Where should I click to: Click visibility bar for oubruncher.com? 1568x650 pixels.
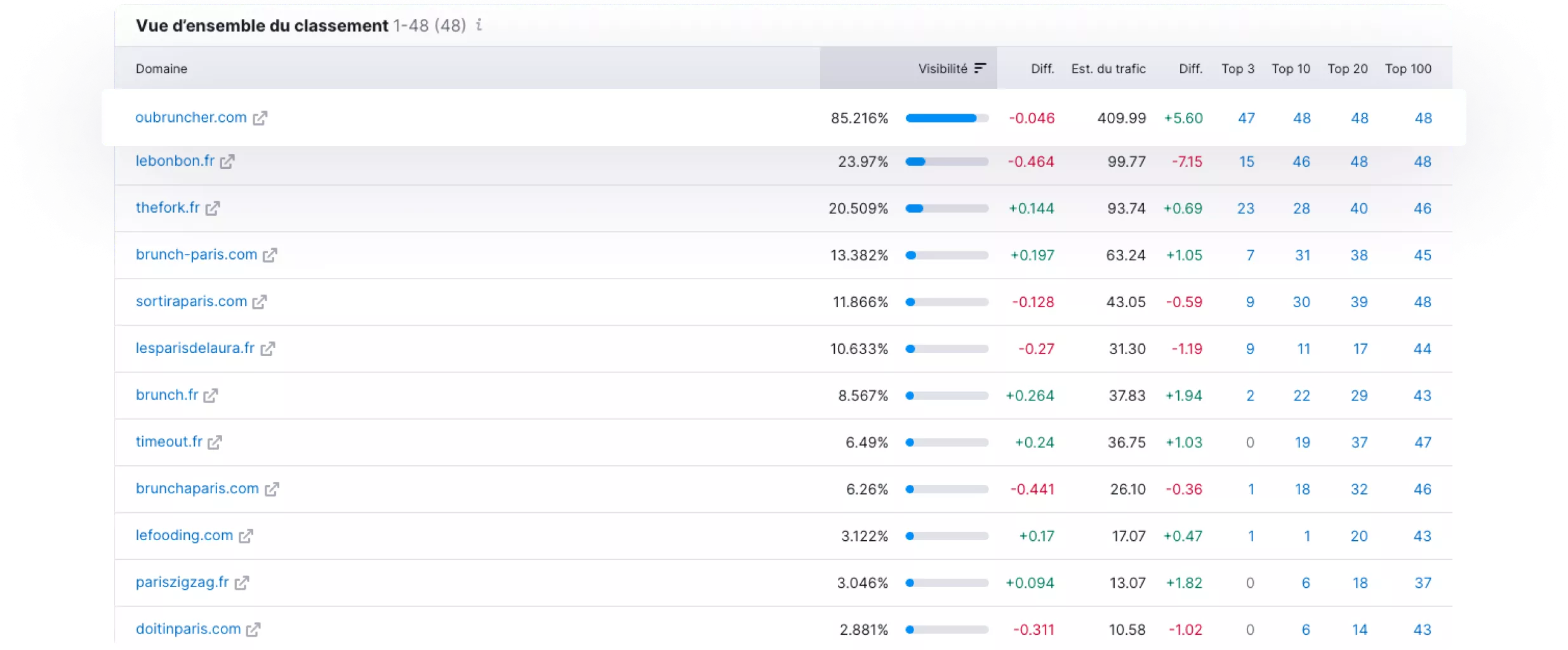click(x=947, y=118)
